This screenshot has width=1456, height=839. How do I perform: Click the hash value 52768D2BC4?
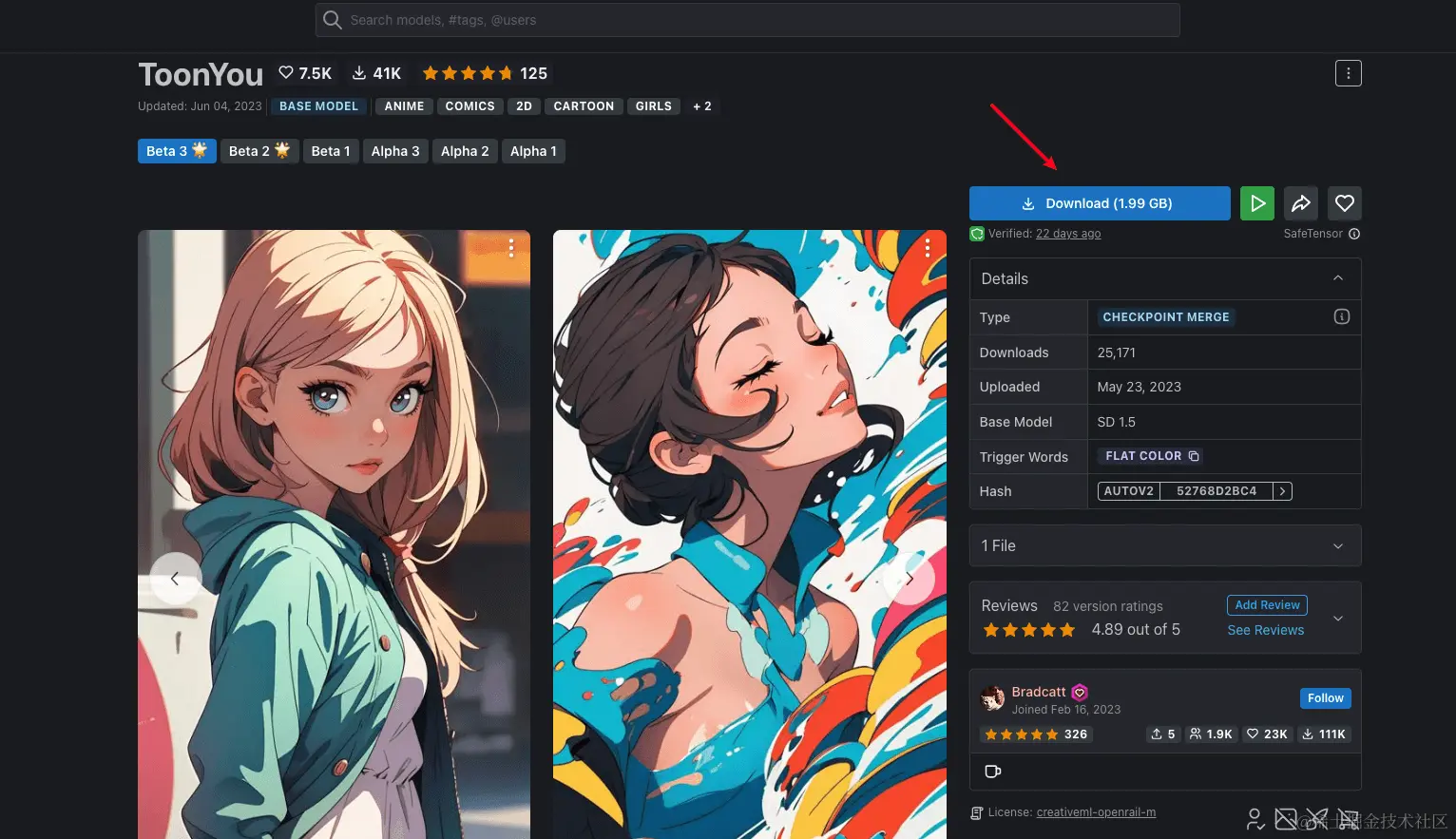click(1217, 491)
